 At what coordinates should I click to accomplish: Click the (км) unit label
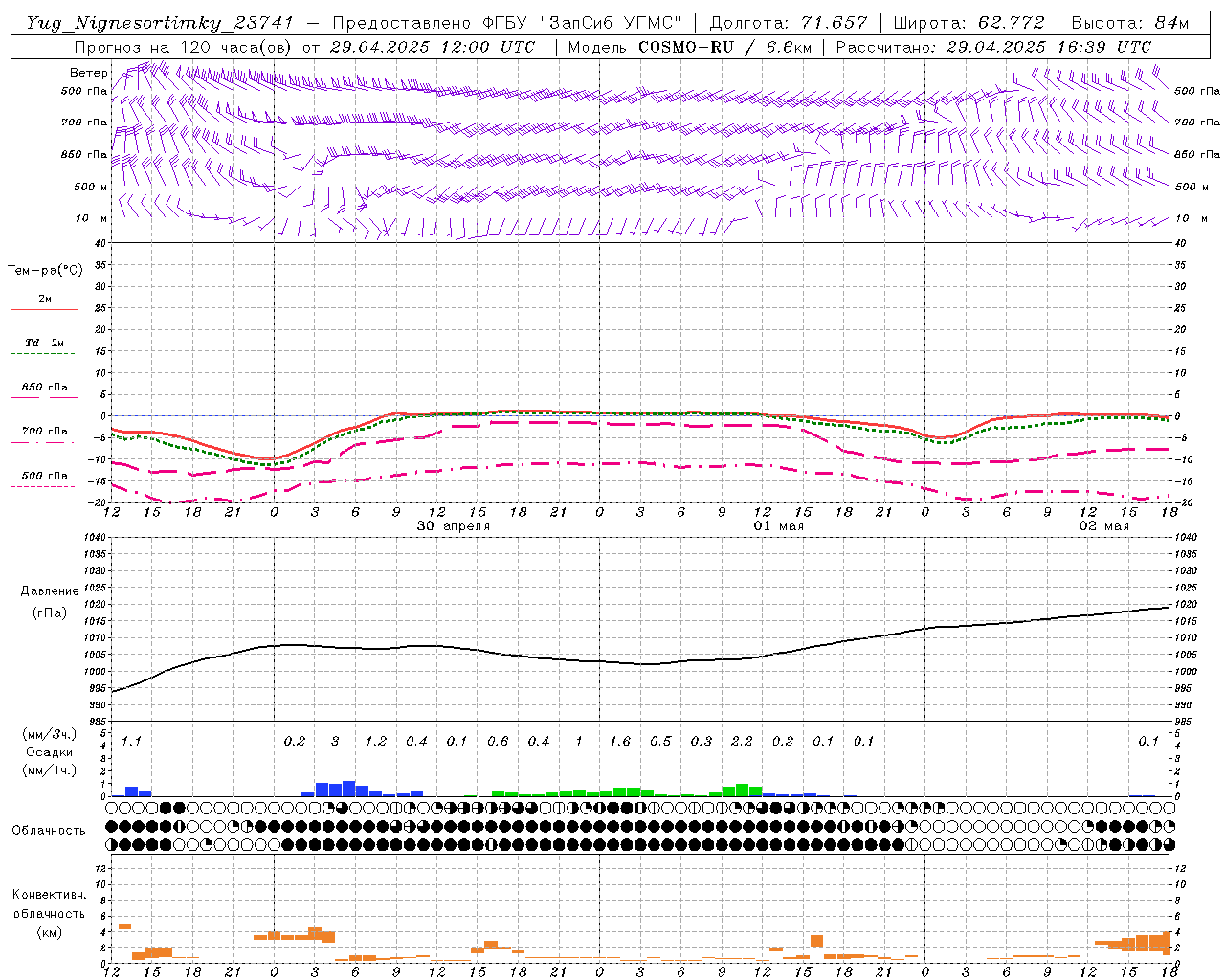(49, 932)
